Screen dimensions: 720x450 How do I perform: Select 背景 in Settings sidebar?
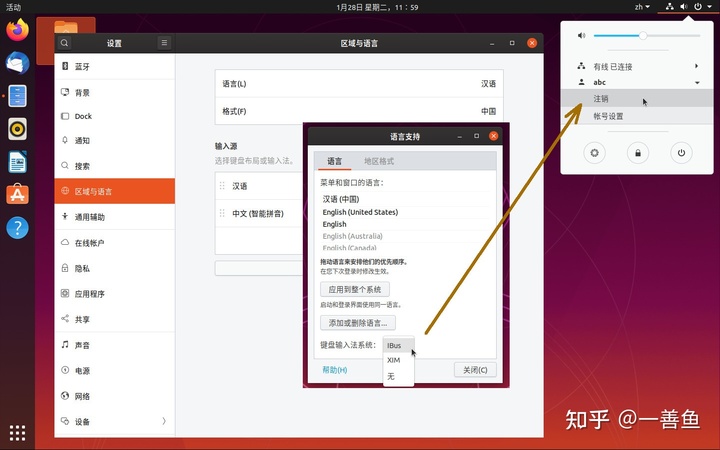(x=114, y=92)
